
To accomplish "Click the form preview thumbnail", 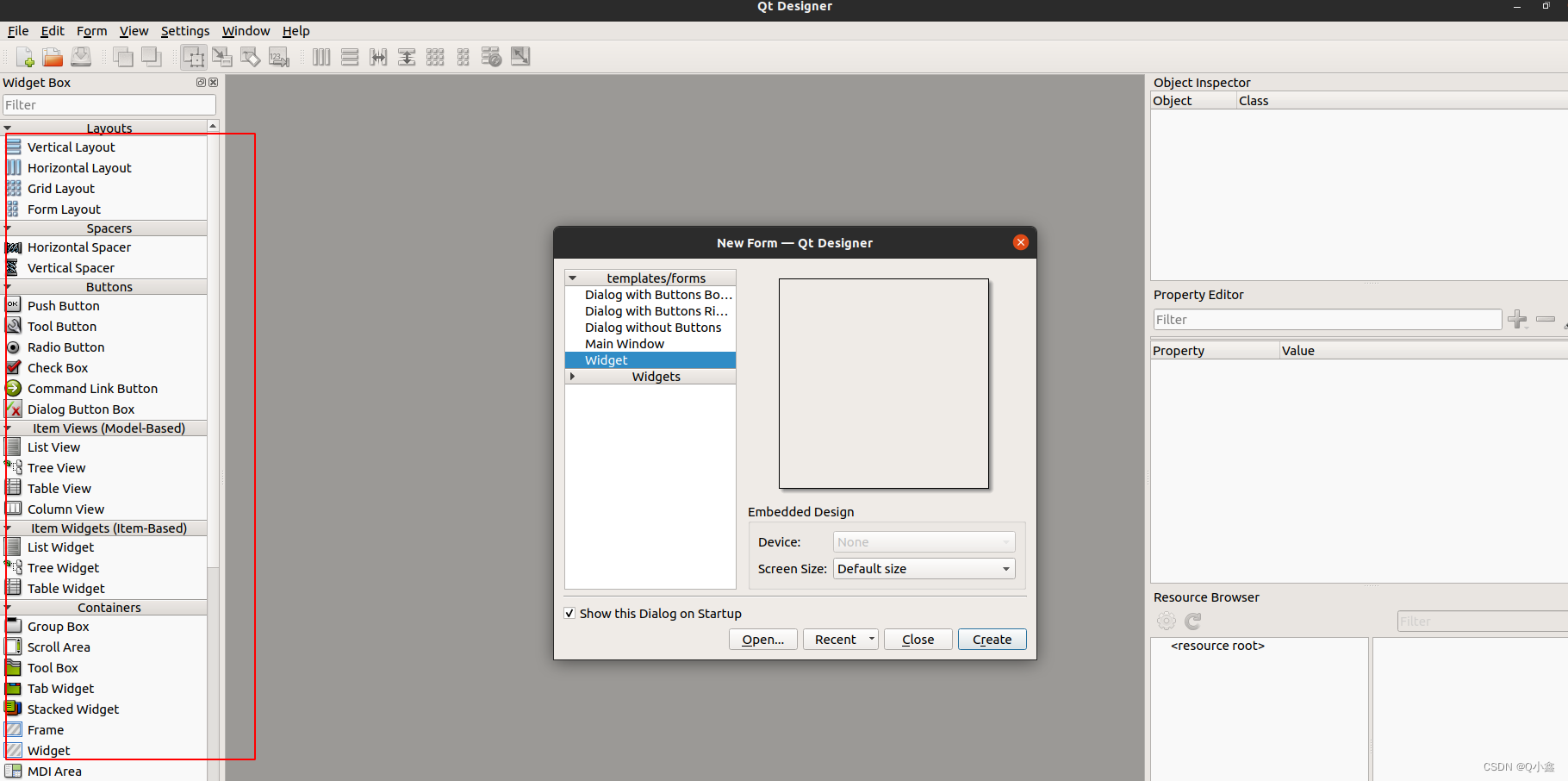I will tap(883, 384).
